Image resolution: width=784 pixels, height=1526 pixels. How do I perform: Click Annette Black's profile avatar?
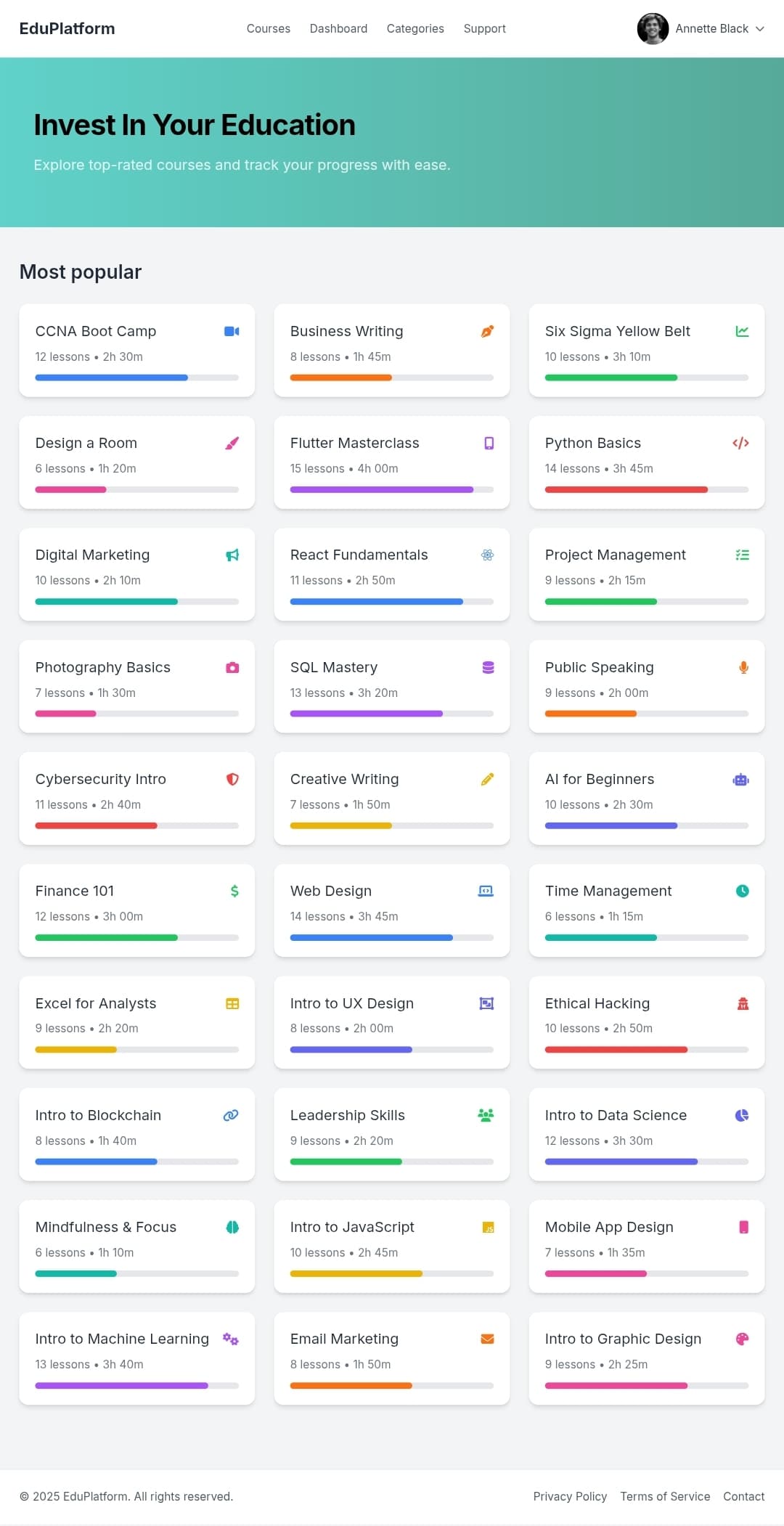653,29
